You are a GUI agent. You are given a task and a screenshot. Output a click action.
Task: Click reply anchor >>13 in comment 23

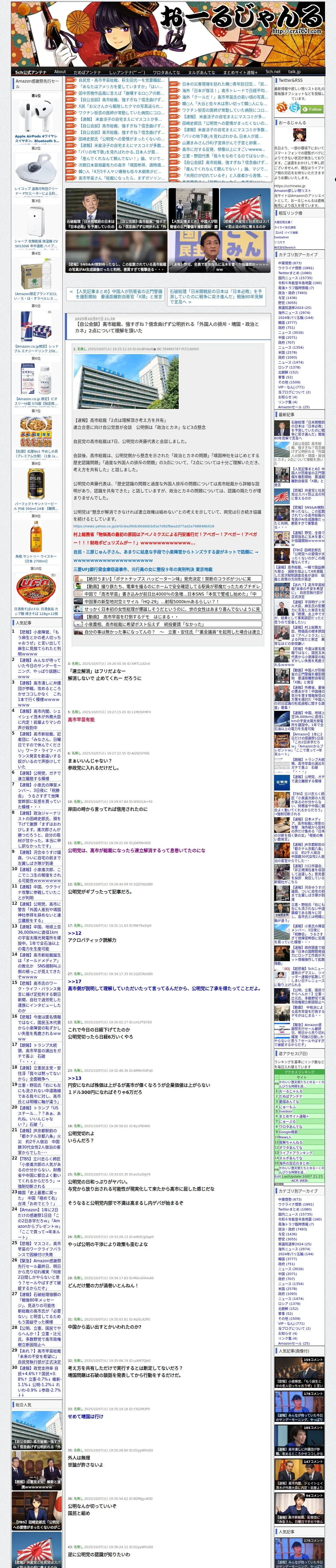74,1077
